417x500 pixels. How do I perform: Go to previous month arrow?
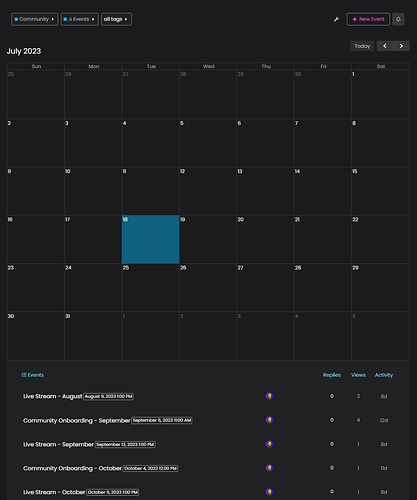(x=385, y=46)
